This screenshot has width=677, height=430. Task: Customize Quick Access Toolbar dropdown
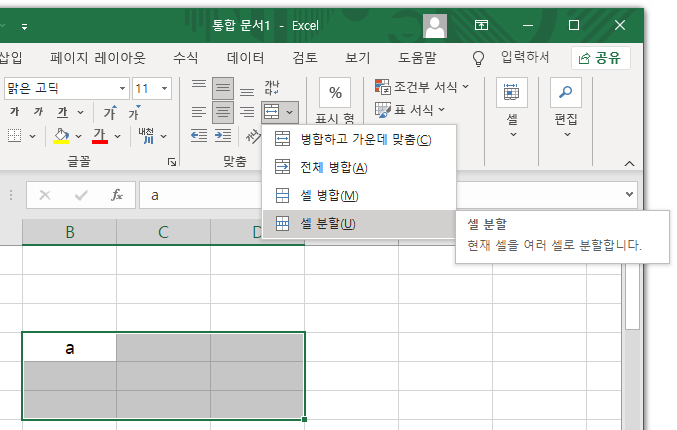25,27
